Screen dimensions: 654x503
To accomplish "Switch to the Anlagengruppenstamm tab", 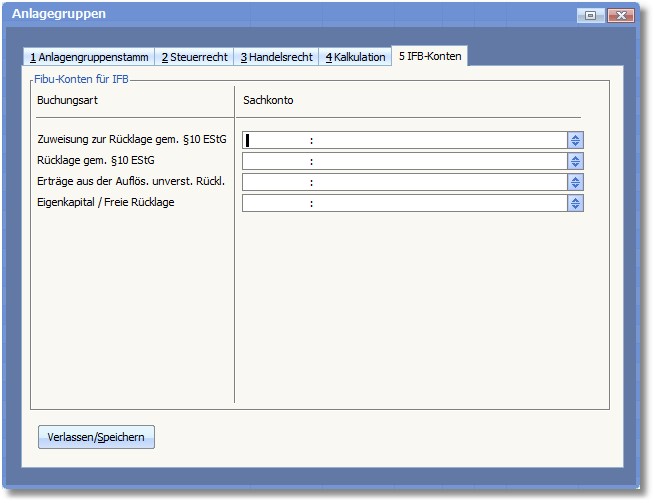I will coord(89,57).
